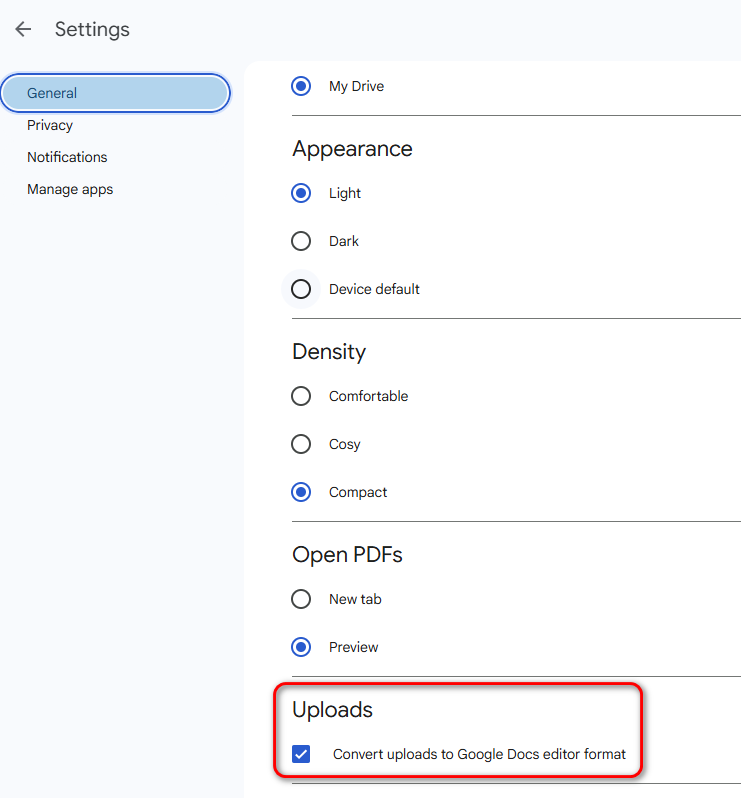
Task: Click the Convert uploads label text
Action: 479,754
